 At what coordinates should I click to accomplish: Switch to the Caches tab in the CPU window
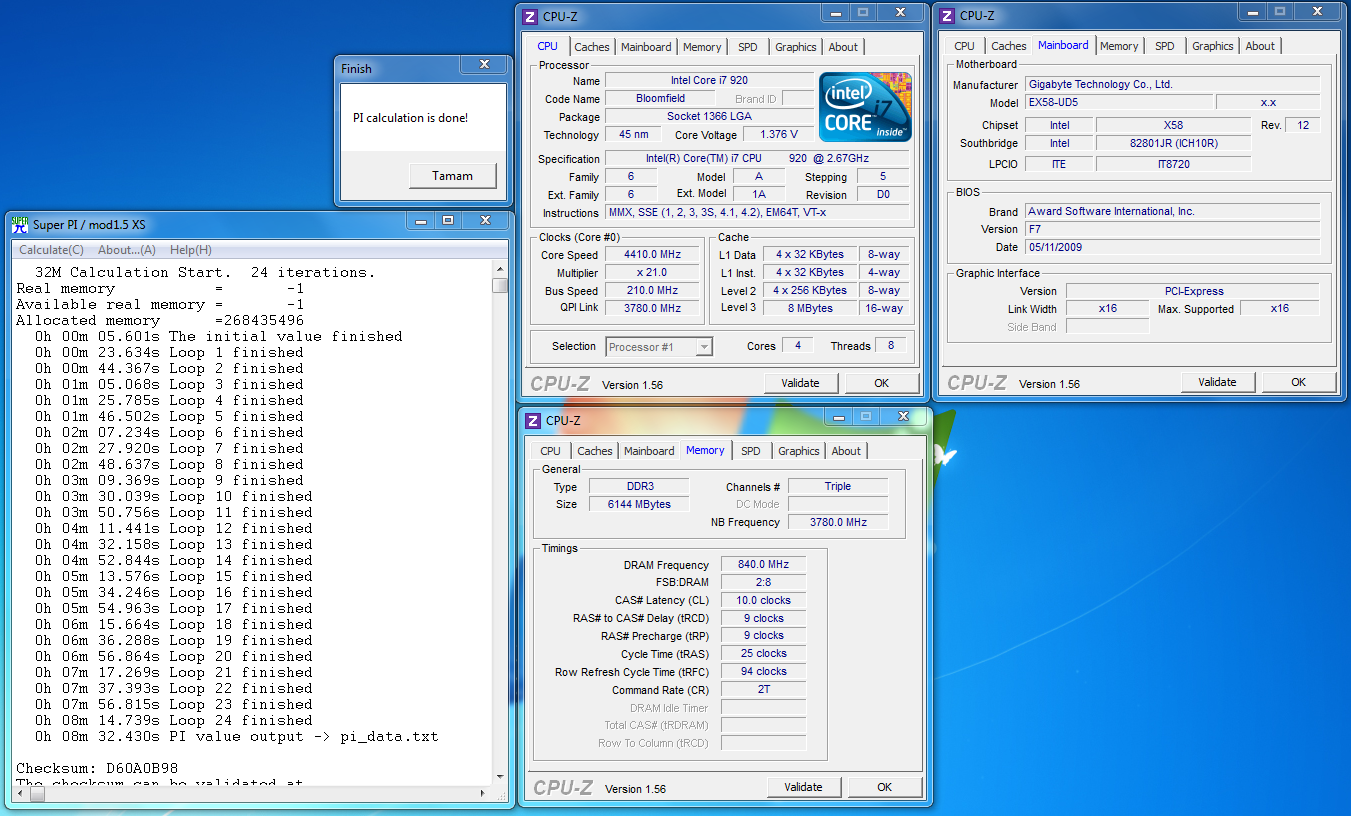click(x=592, y=47)
